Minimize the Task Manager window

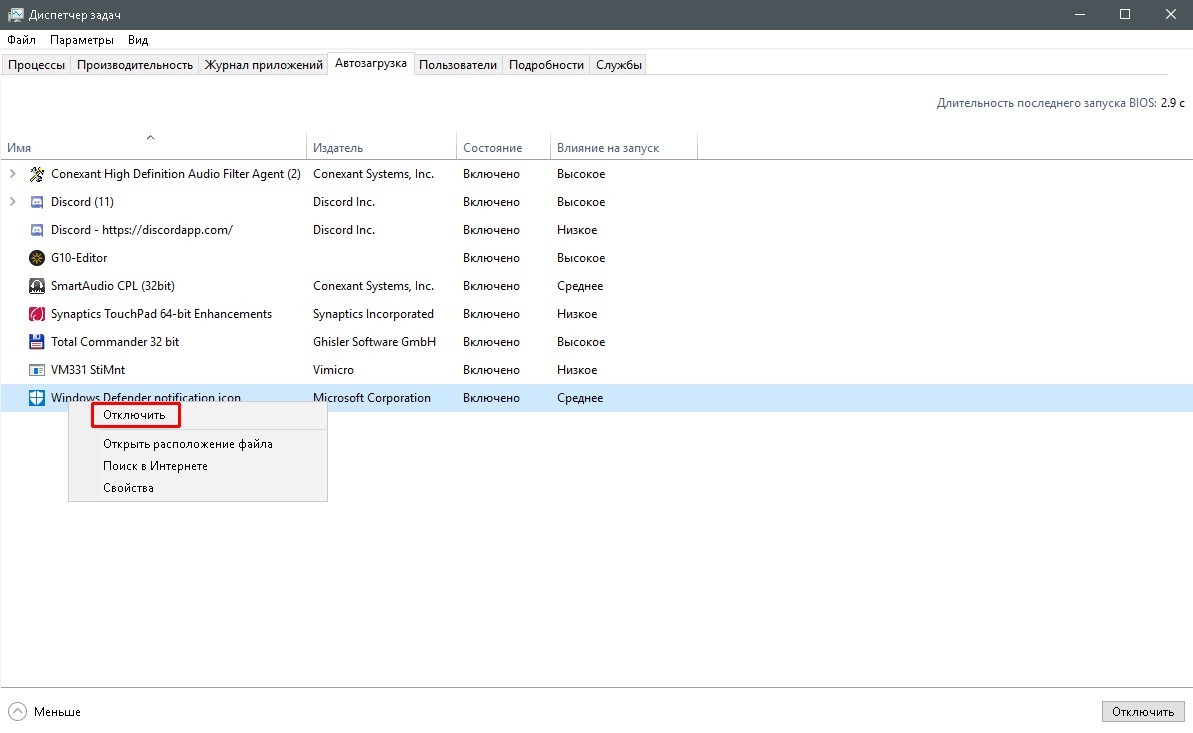[x=1080, y=14]
